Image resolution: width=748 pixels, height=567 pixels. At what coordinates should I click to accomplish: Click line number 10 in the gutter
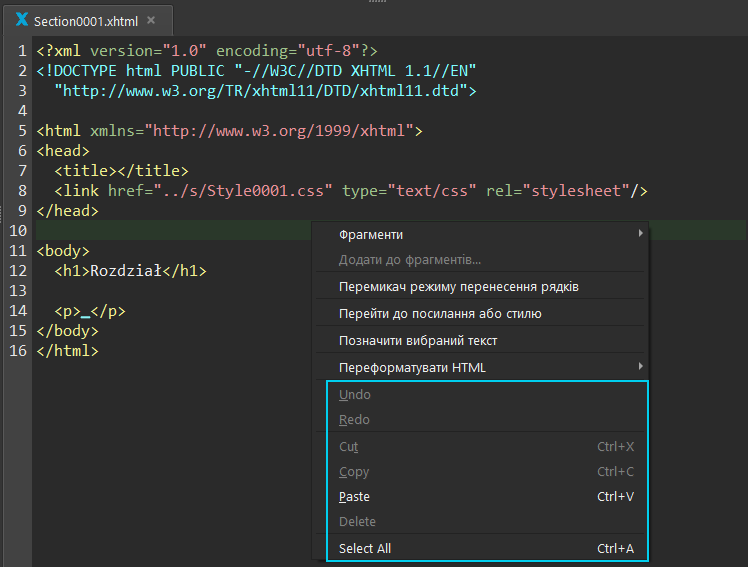[x=17, y=231]
